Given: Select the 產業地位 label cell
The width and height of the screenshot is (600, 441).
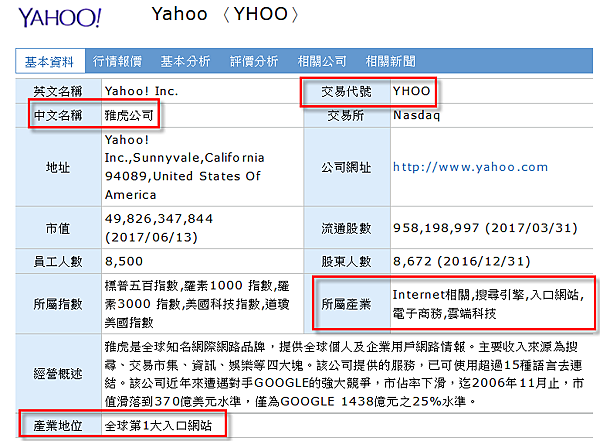Looking at the screenshot, I should (x=58, y=425).
